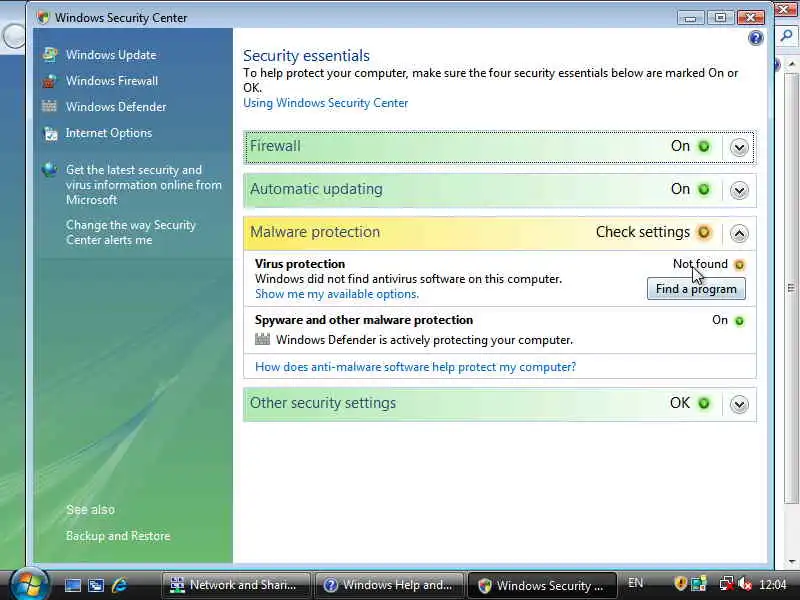Open Windows Update link
Viewport: 800px width, 600px height.
point(111,55)
